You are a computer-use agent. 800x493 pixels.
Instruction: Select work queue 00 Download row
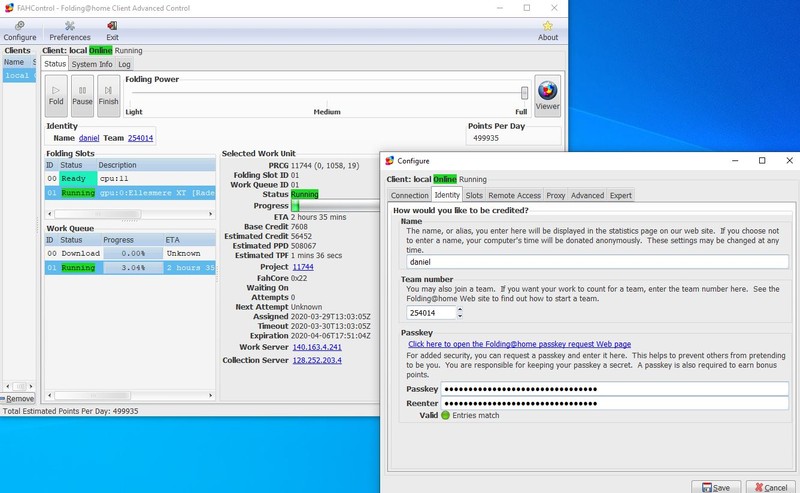[130, 253]
